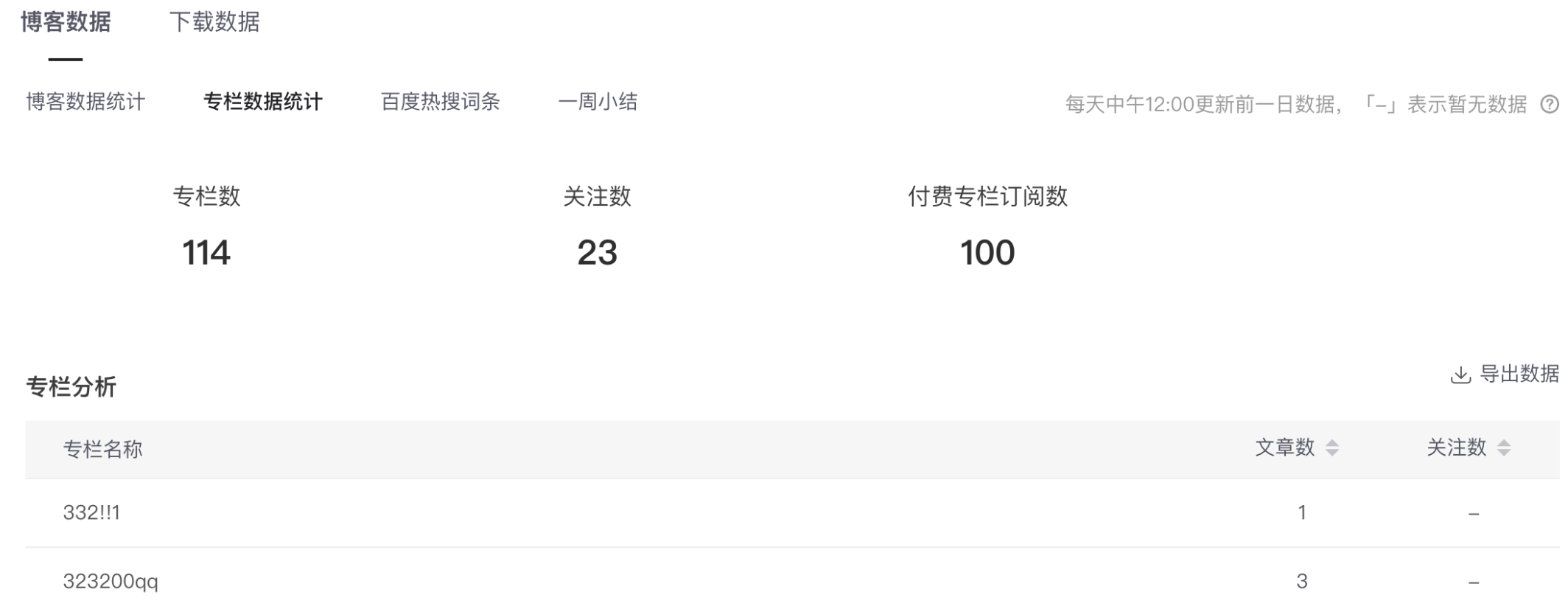Switch to the 下载数据 tab

[x=217, y=22]
